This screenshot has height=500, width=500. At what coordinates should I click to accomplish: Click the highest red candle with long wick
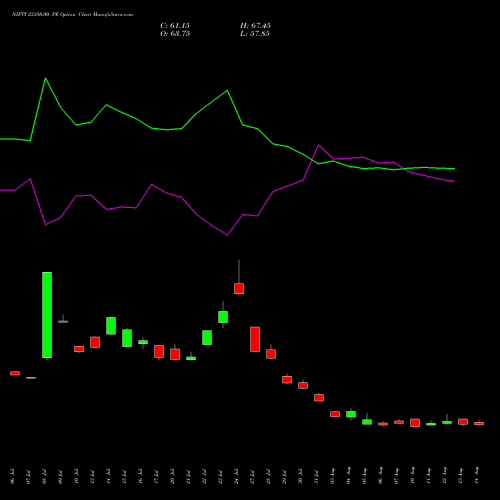[x=239, y=288]
